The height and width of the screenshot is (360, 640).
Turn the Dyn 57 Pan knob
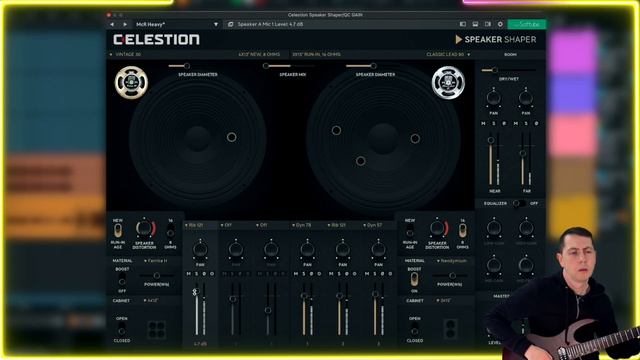point(378,249)
